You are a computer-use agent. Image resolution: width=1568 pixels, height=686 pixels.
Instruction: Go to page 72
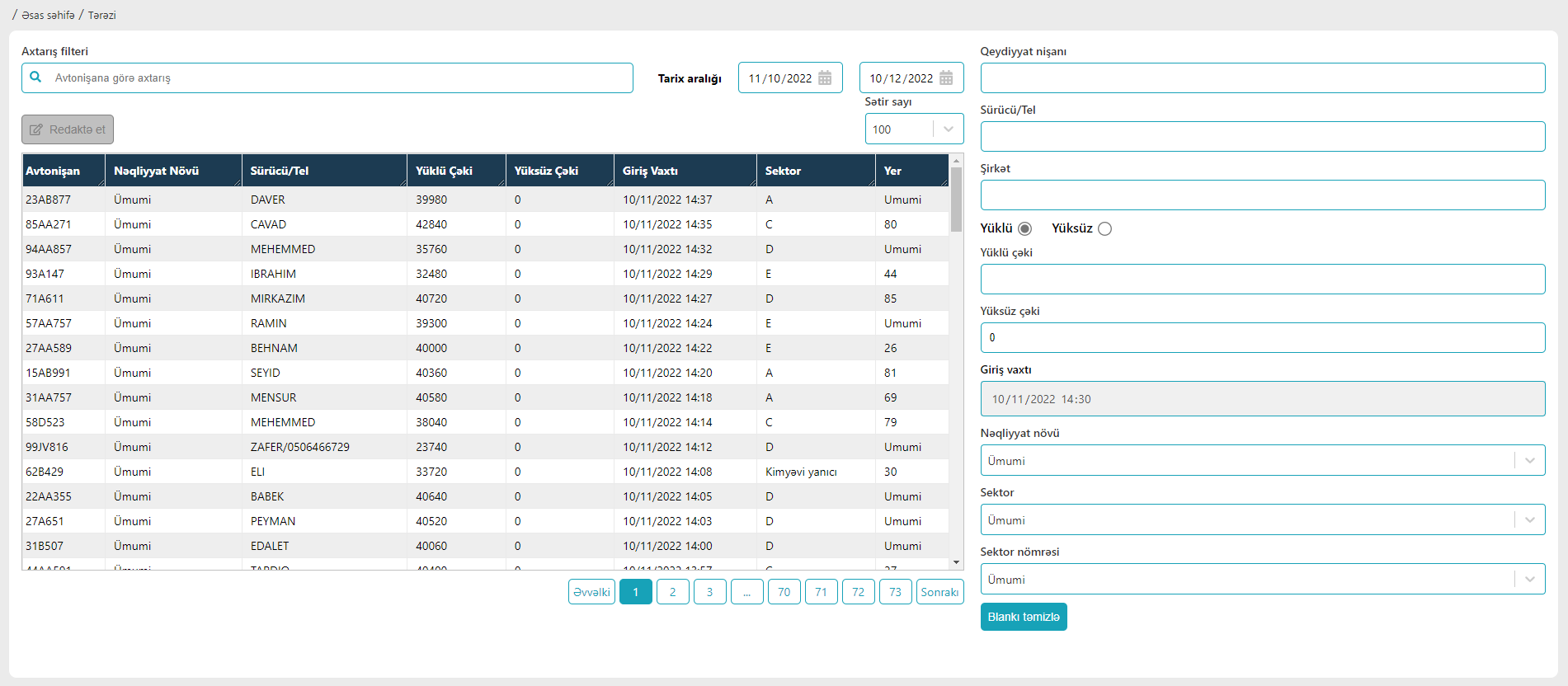pos(858,592)
